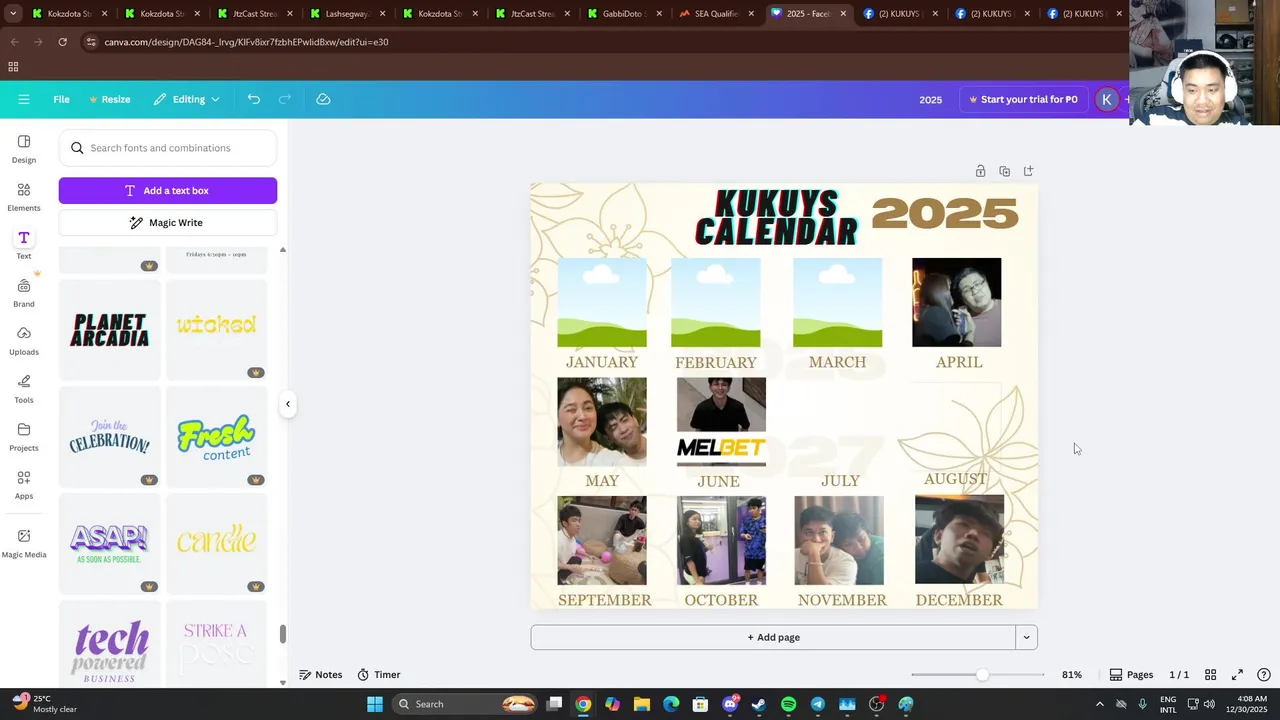The height and width of the screenshot is (720, 1280).
Task: Open the browser tab list dropdown
Action: pos(13,14)
